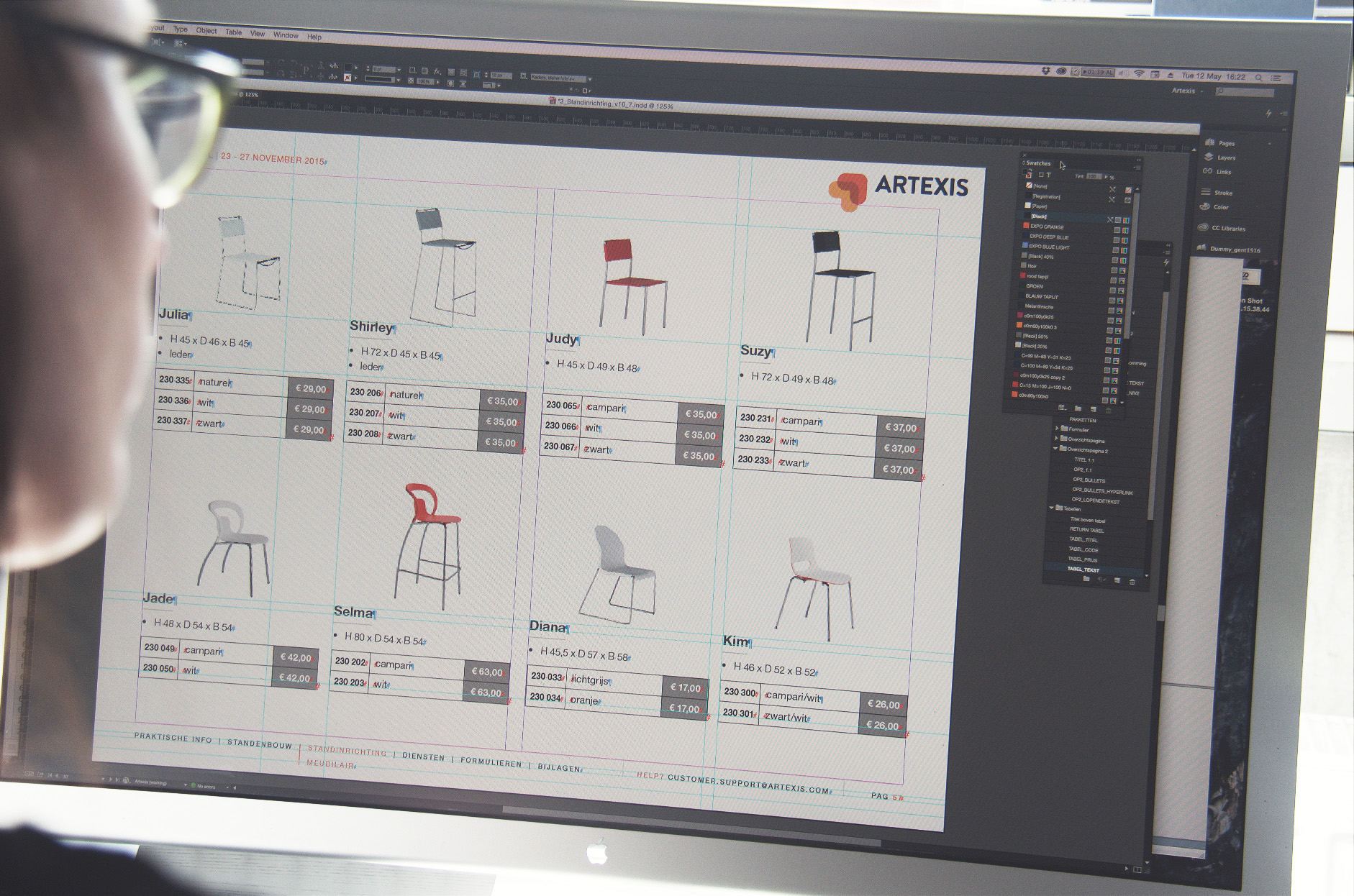This screenshot has width=1354, height=896.
Task: Collapse the Tabellen style group
Action: [x=1051, y=508]
